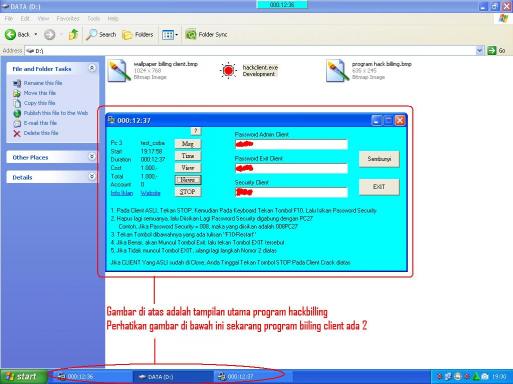
Task: Open the Favorites menu
Action: coord(68,19)
